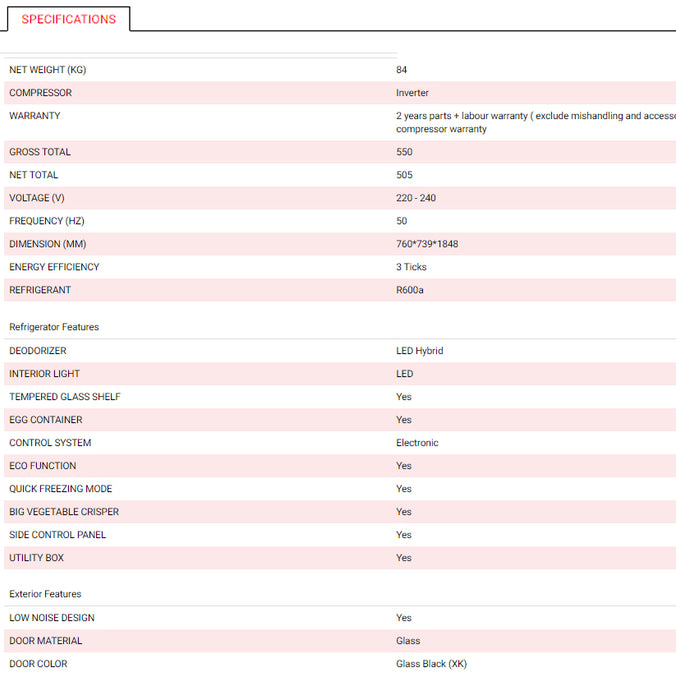The height and width of the screenshot is (700, 676).
Task: Click the Exterior Features section heading
Action: [x=45, y=594]
